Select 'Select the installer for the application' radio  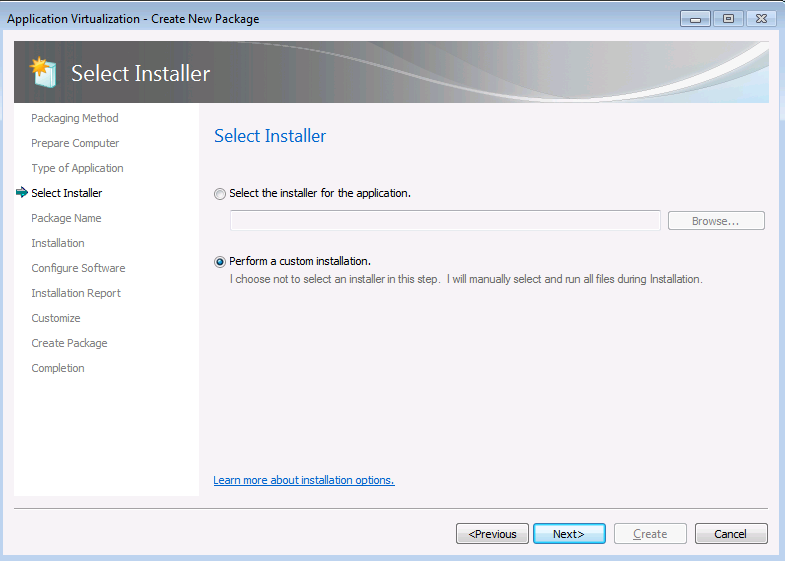pyautogui.click(x=220, y=194)
